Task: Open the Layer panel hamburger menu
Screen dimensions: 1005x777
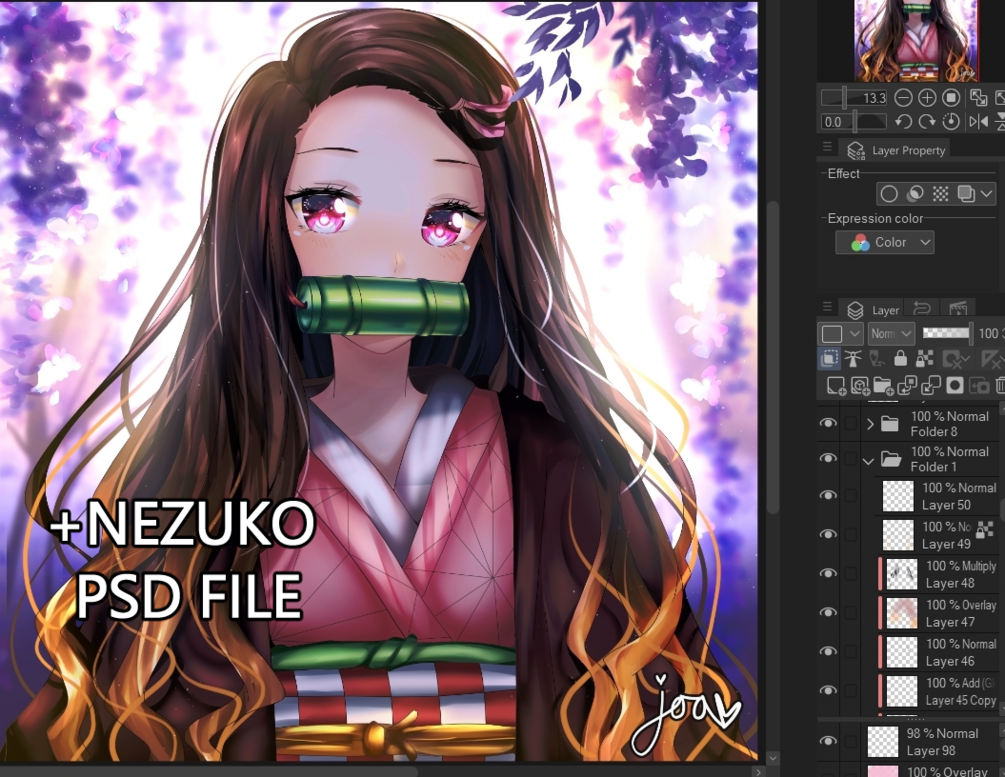Action: click(827, 306)
